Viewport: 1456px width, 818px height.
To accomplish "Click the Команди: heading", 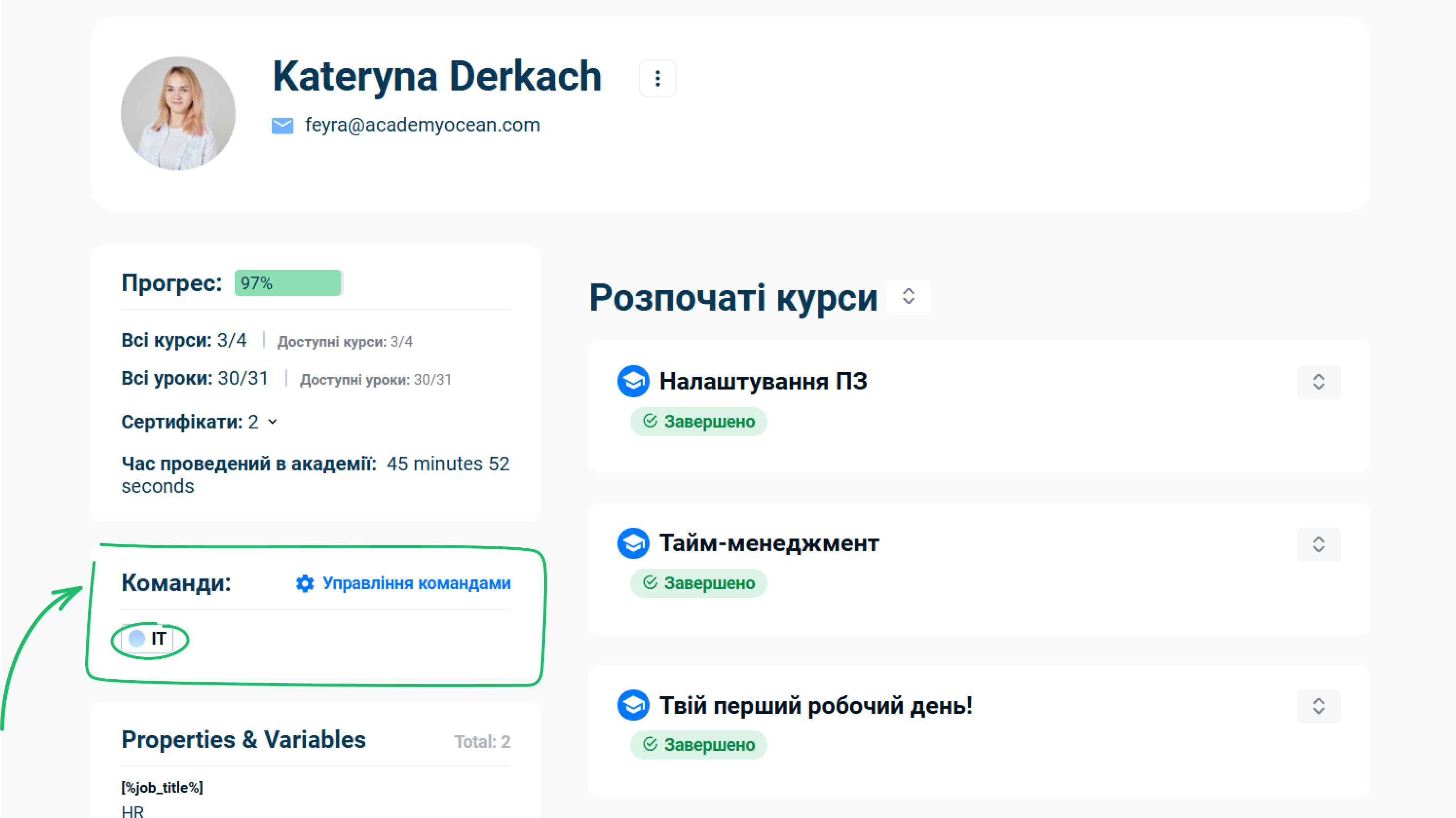I will [176, 583].
